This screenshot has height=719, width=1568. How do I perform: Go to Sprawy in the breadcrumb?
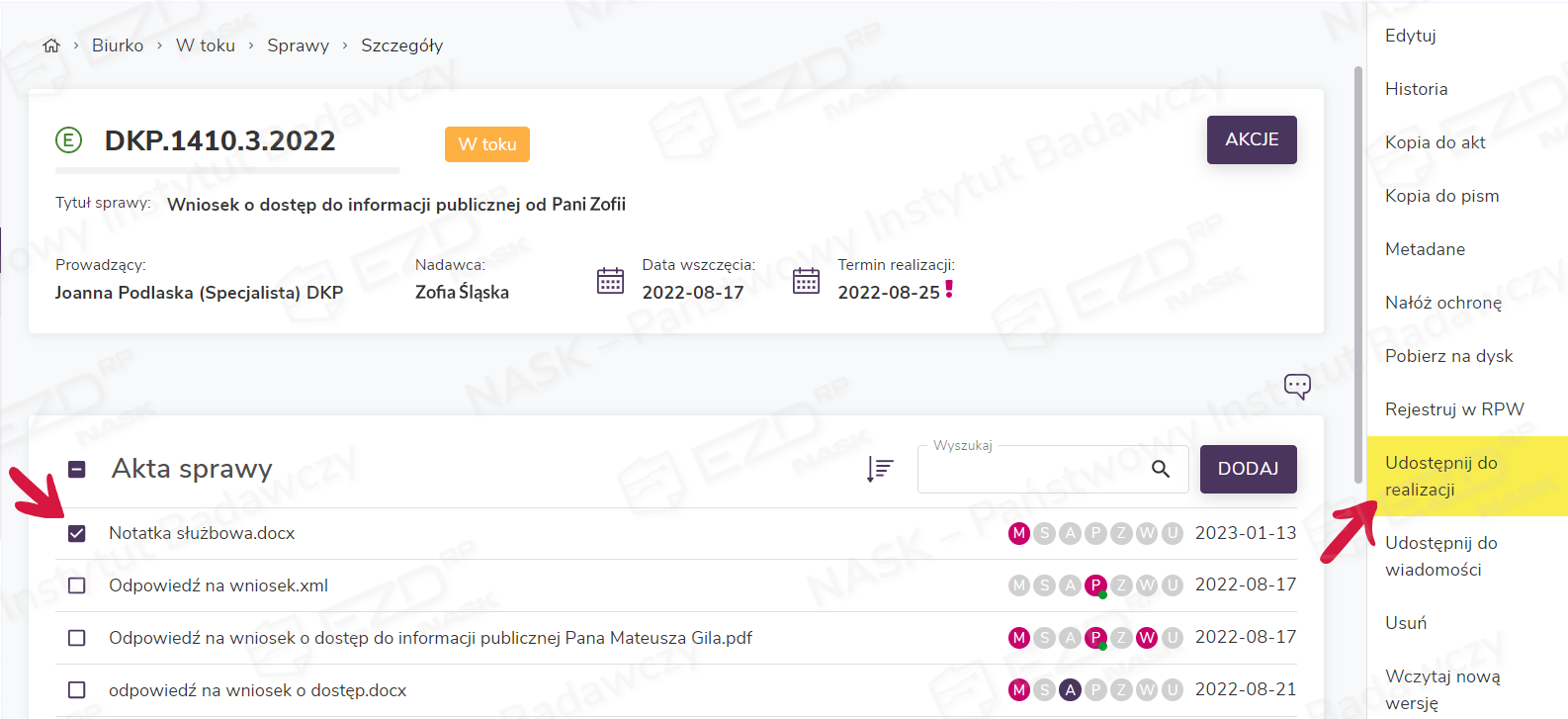tap(298, 45)
